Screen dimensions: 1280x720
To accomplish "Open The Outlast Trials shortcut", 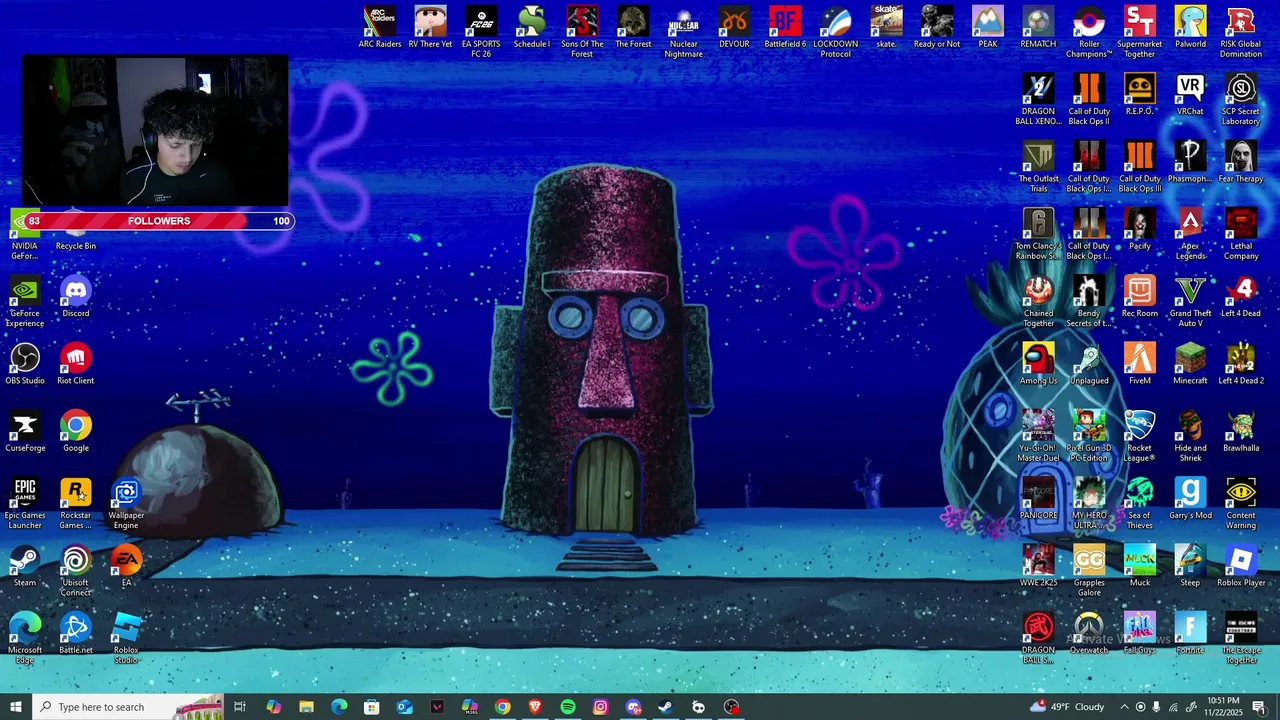I will tap(1038, 166).
